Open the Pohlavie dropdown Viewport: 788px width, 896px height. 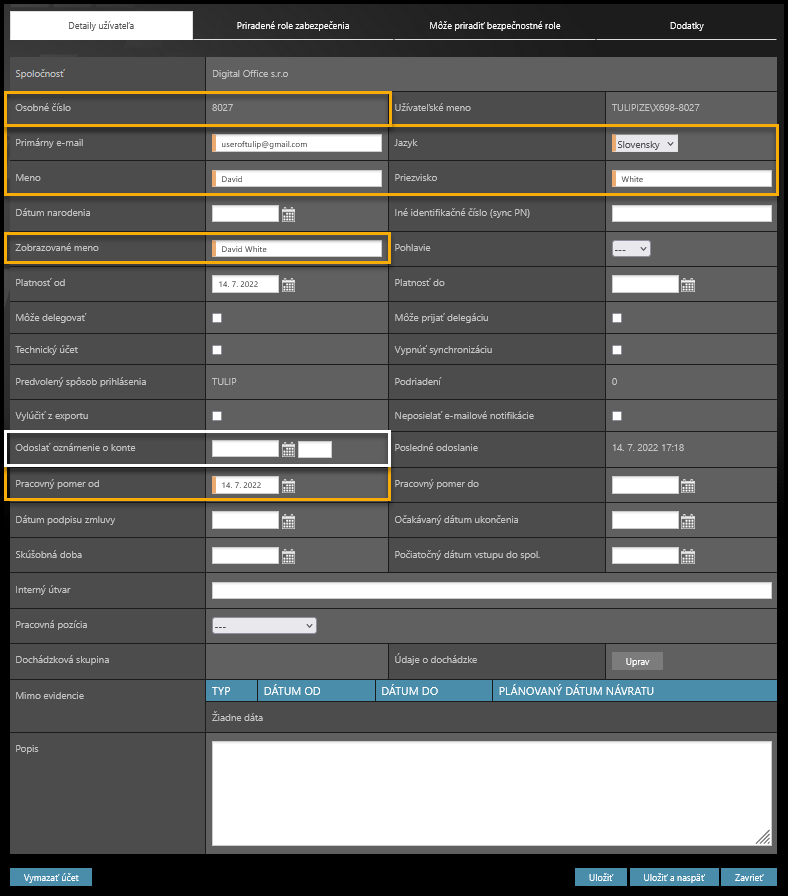[x=631, y=248]
